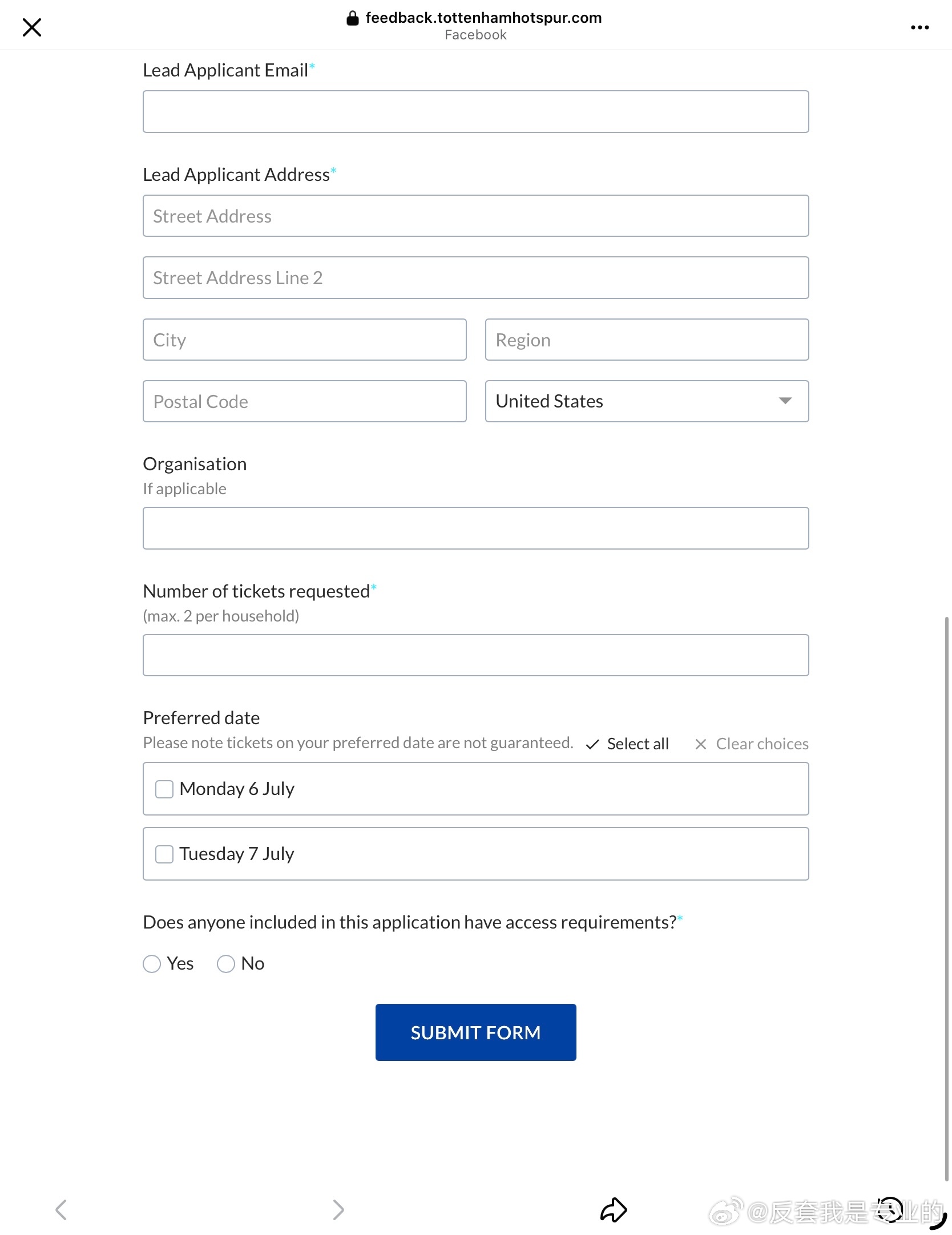Click the Street Address input field
Image resolution: width=952 pixels, height=1235 pixels.
click(475, 216)
